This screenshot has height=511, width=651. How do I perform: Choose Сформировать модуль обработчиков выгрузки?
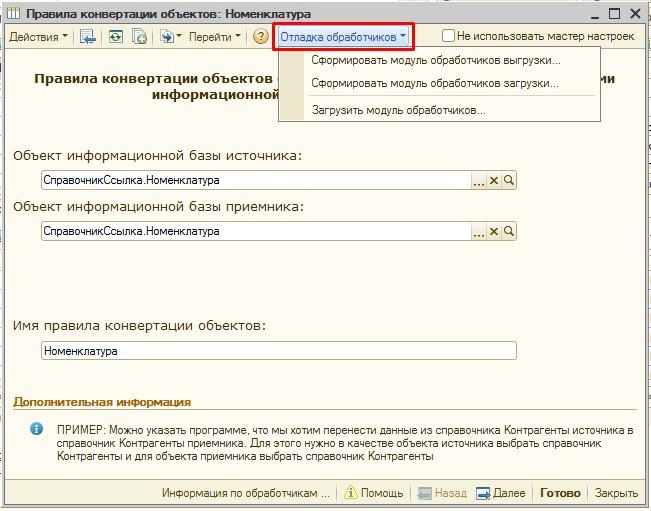click(x=436, y=60)
